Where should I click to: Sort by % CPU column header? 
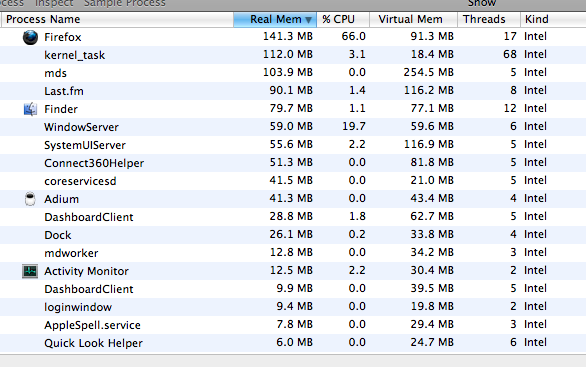click(343, 19)
